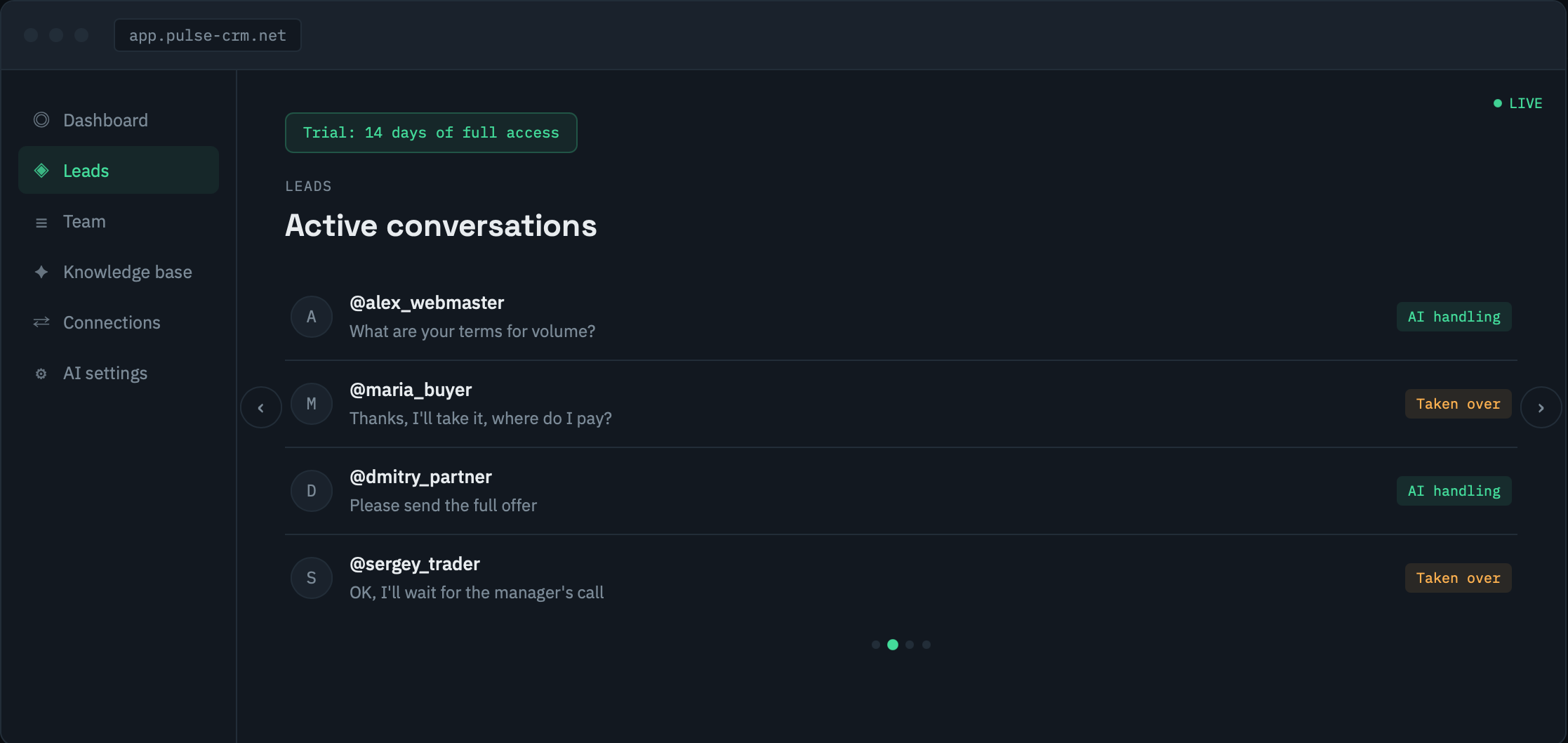Click the Leads diamond icon
This screenshot has height=743, width=1568.
tap(41, 171)
